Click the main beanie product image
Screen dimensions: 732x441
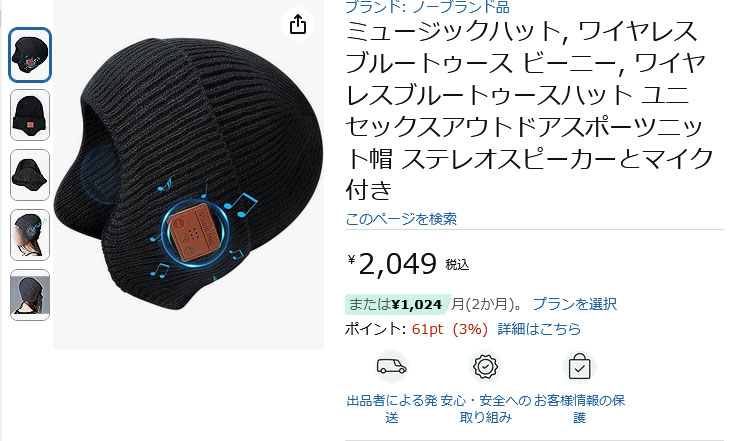click(189, 175)
